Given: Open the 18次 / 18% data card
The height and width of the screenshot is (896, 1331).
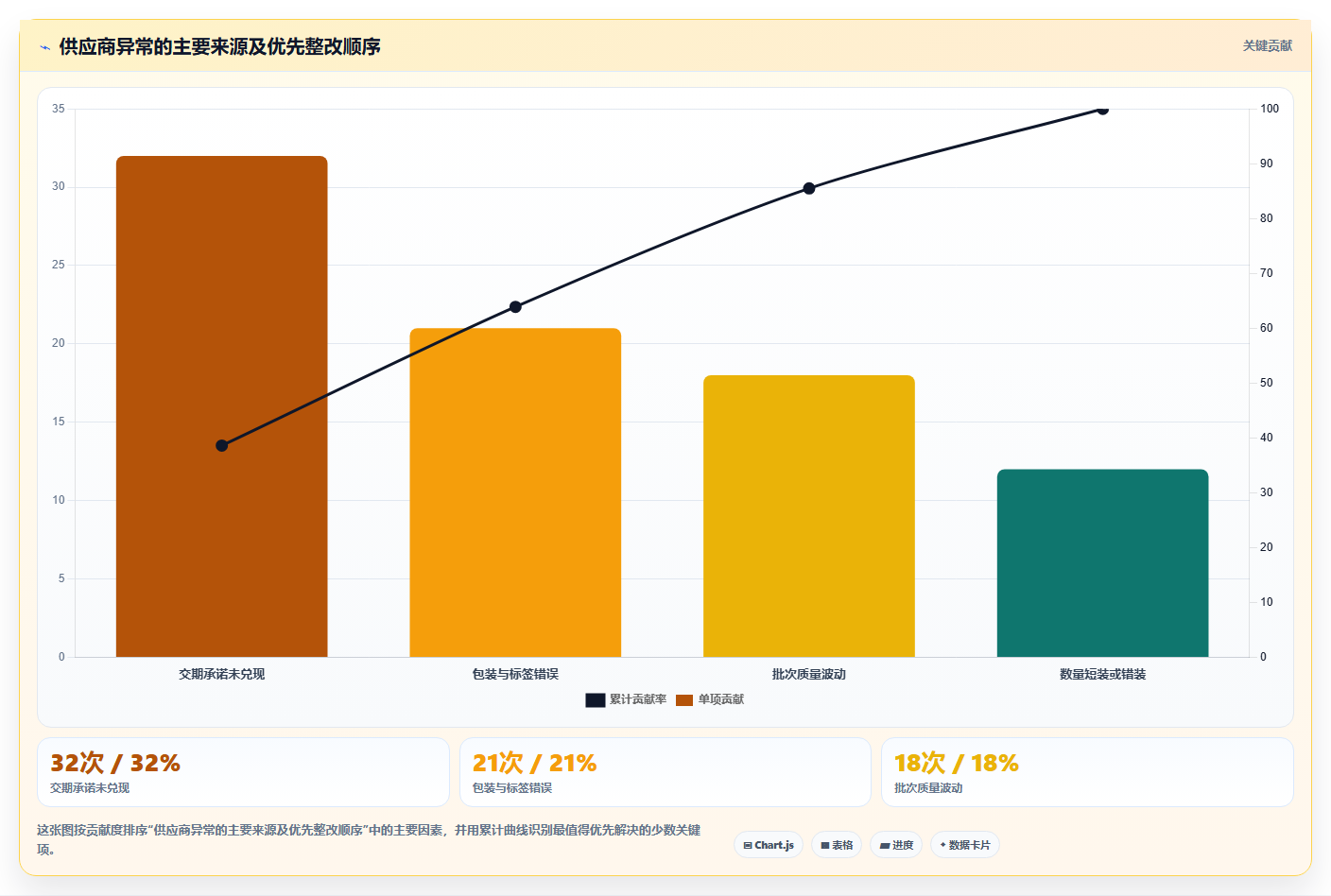Looking at the screenshot, I should 1087,772.
